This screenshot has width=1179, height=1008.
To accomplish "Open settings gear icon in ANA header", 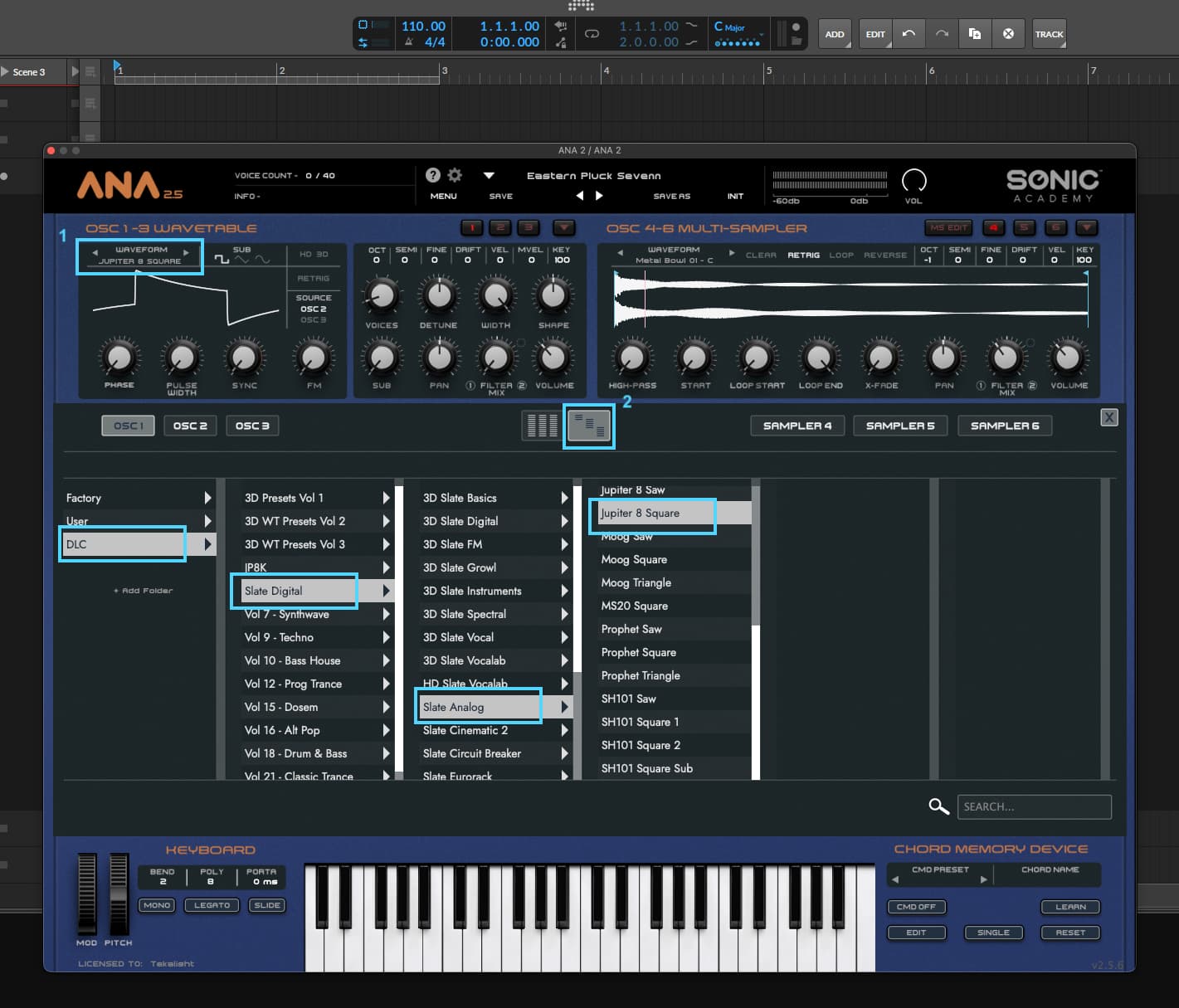I will (455, 175).
